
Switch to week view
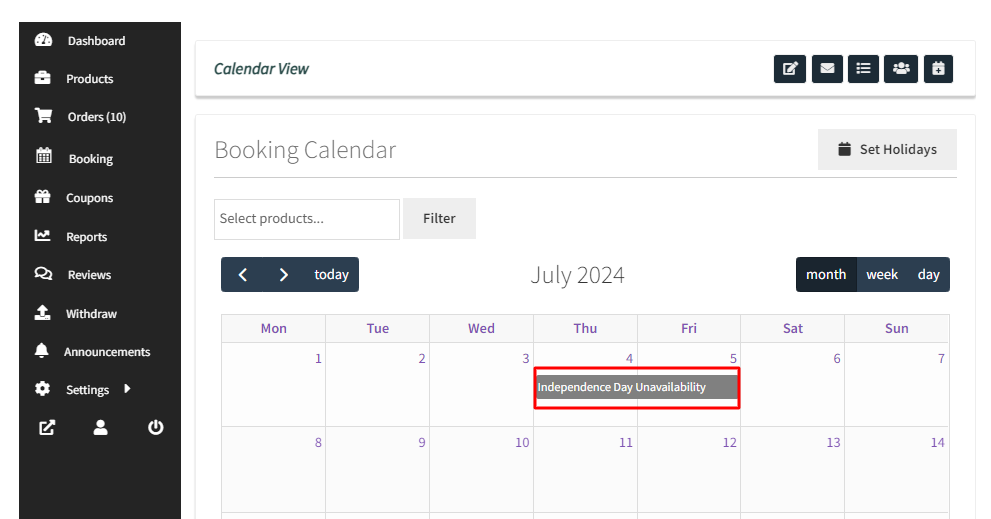pyautogui.click(x=882, y=274)
